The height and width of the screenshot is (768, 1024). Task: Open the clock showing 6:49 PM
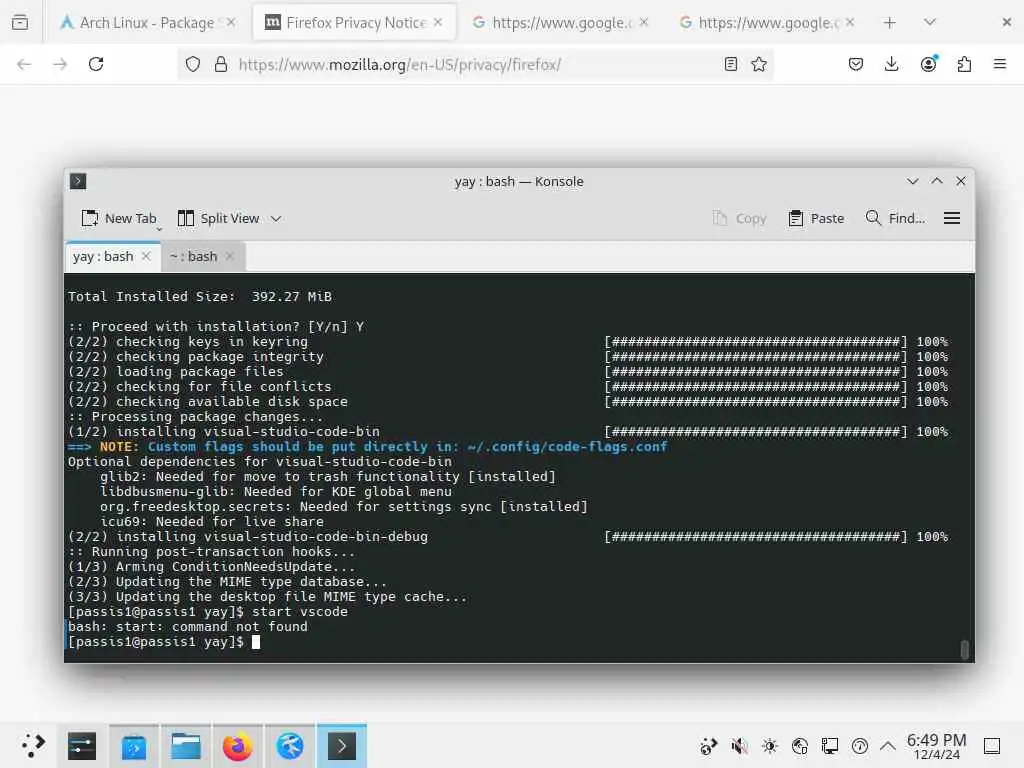point(936,746)
